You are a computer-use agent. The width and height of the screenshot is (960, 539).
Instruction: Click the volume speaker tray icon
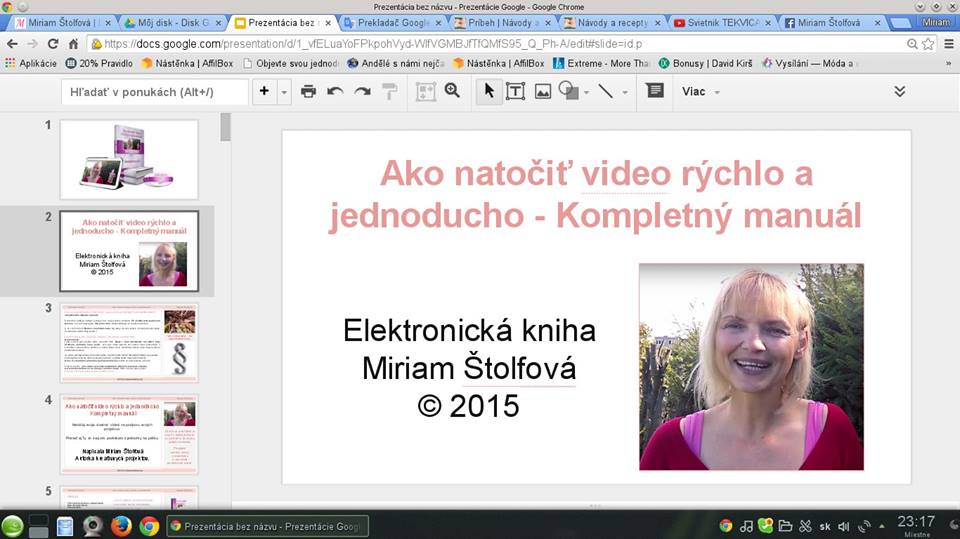pyautogui.click(x=844, y=526)
